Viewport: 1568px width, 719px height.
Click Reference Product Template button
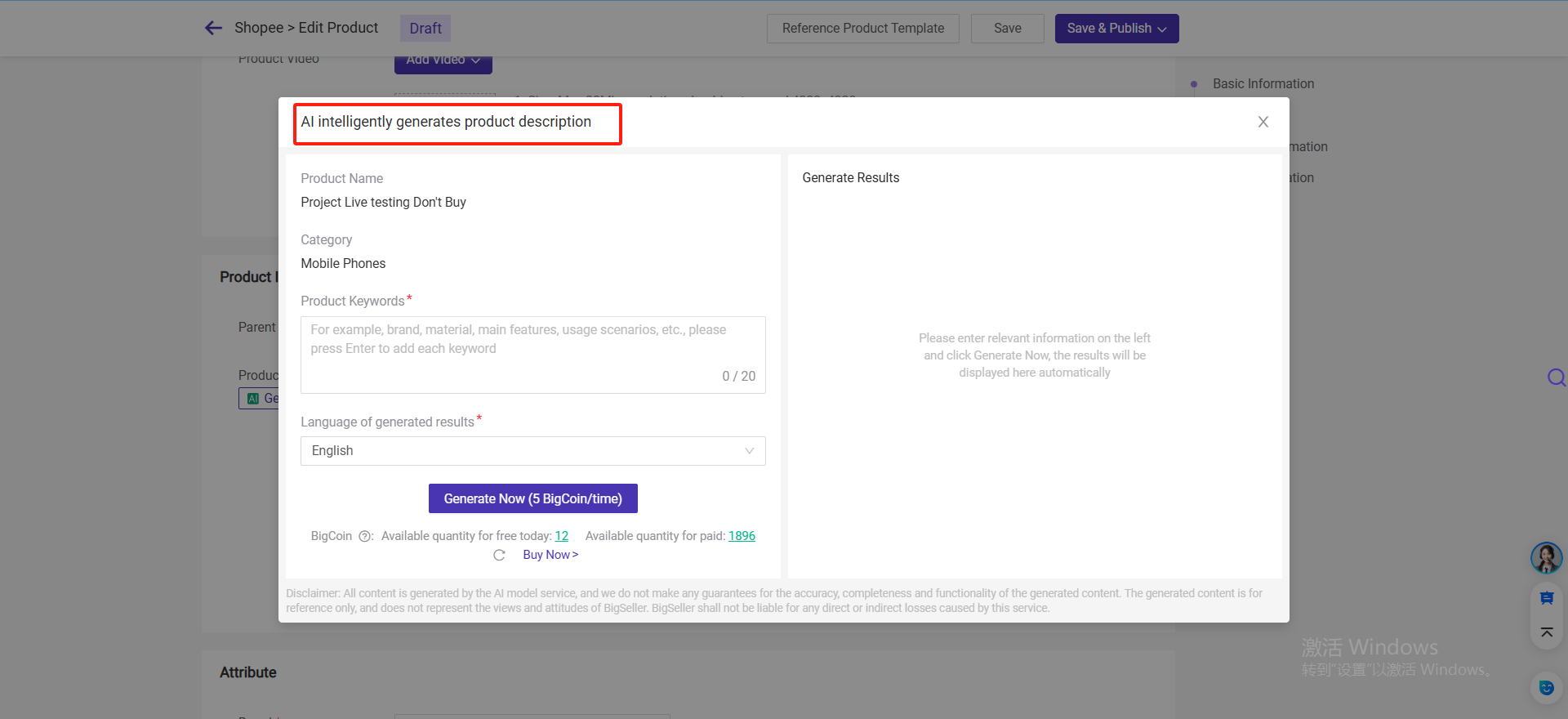[862, 29]
